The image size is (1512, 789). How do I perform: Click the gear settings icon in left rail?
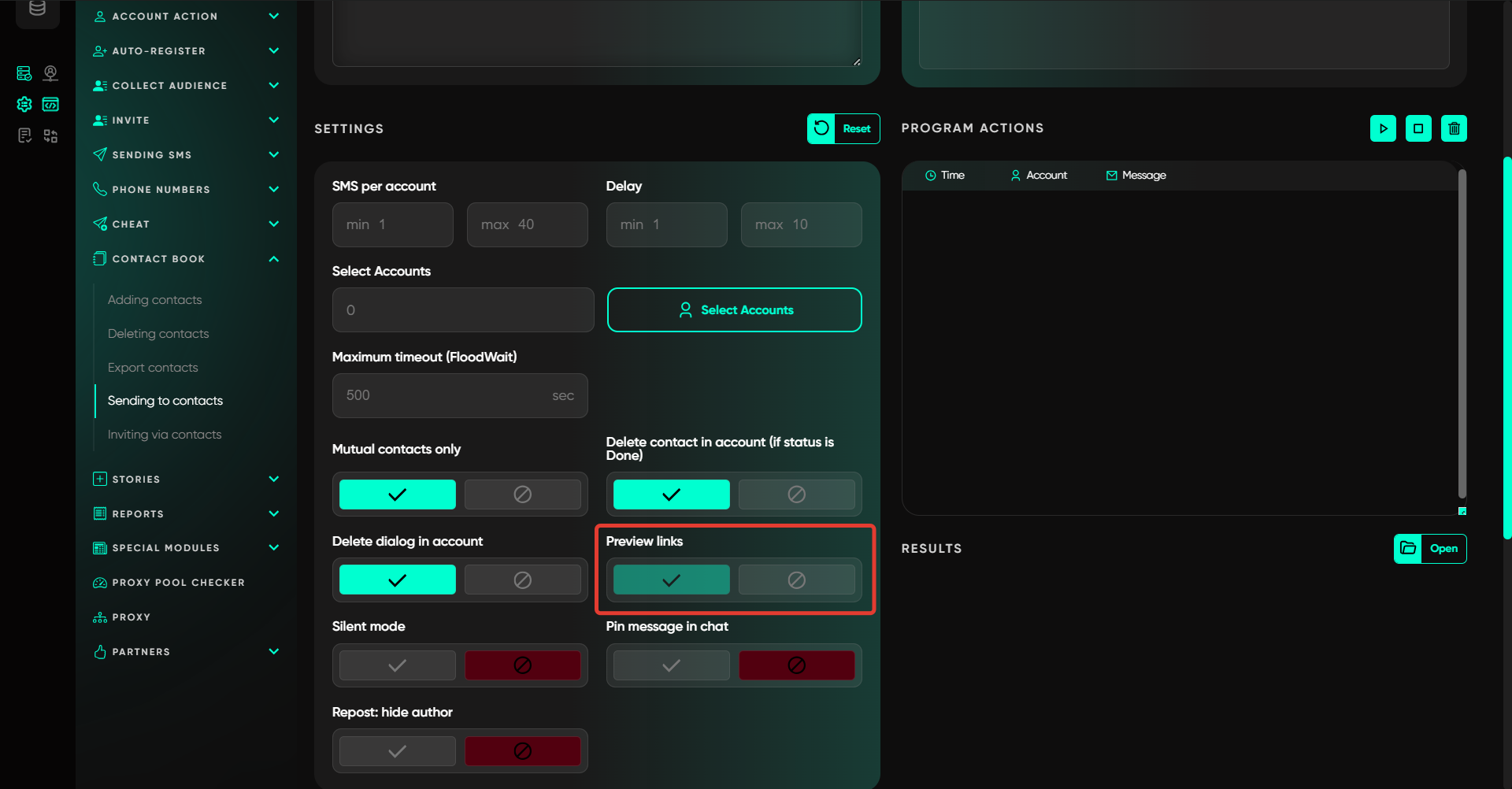pos(24,104)
